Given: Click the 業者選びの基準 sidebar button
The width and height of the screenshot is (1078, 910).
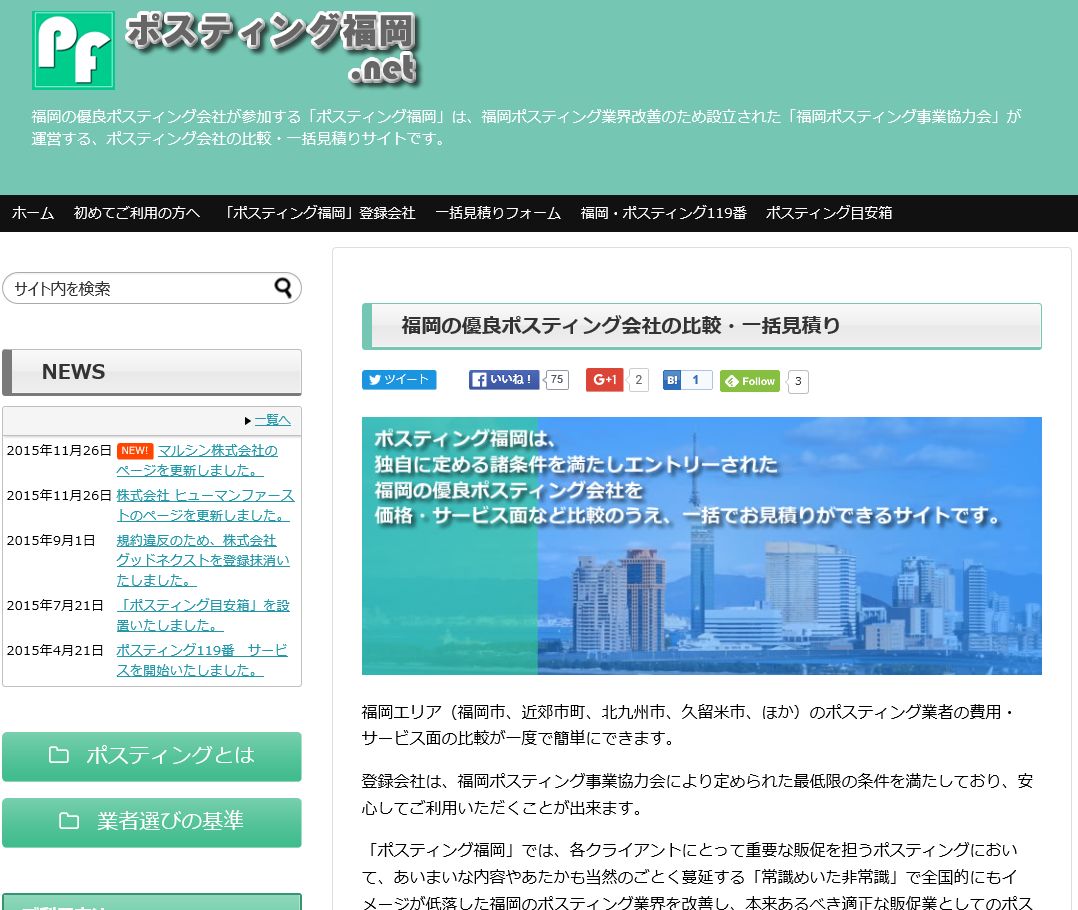Looking at the screenshot, I should coord(152,822).
